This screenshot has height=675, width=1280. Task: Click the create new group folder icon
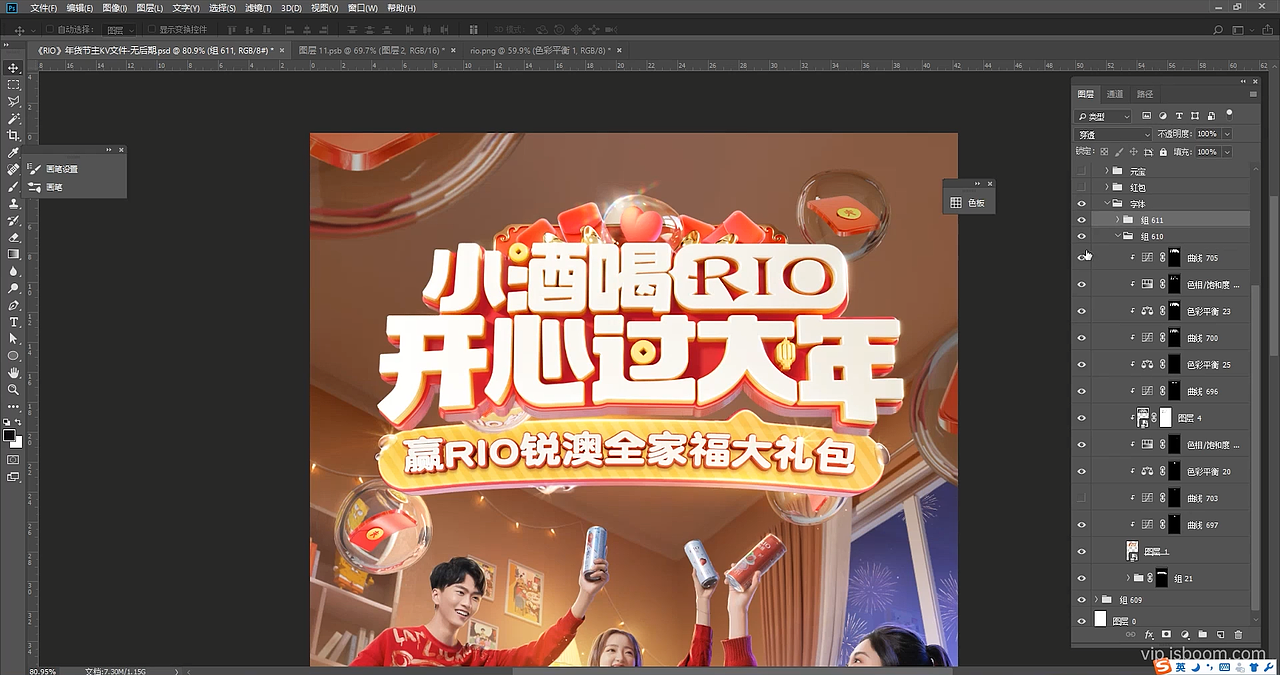(x=1202, y=634)
